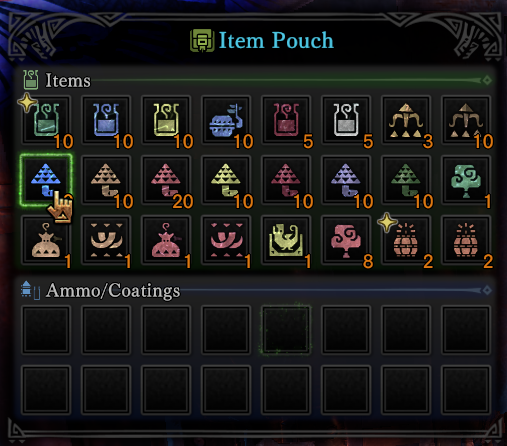Image resolution: width=507 pixels, height=446 pixels.
Task: Choose the pink smoke bomb with count 8
Action: (x=346, y=240)
